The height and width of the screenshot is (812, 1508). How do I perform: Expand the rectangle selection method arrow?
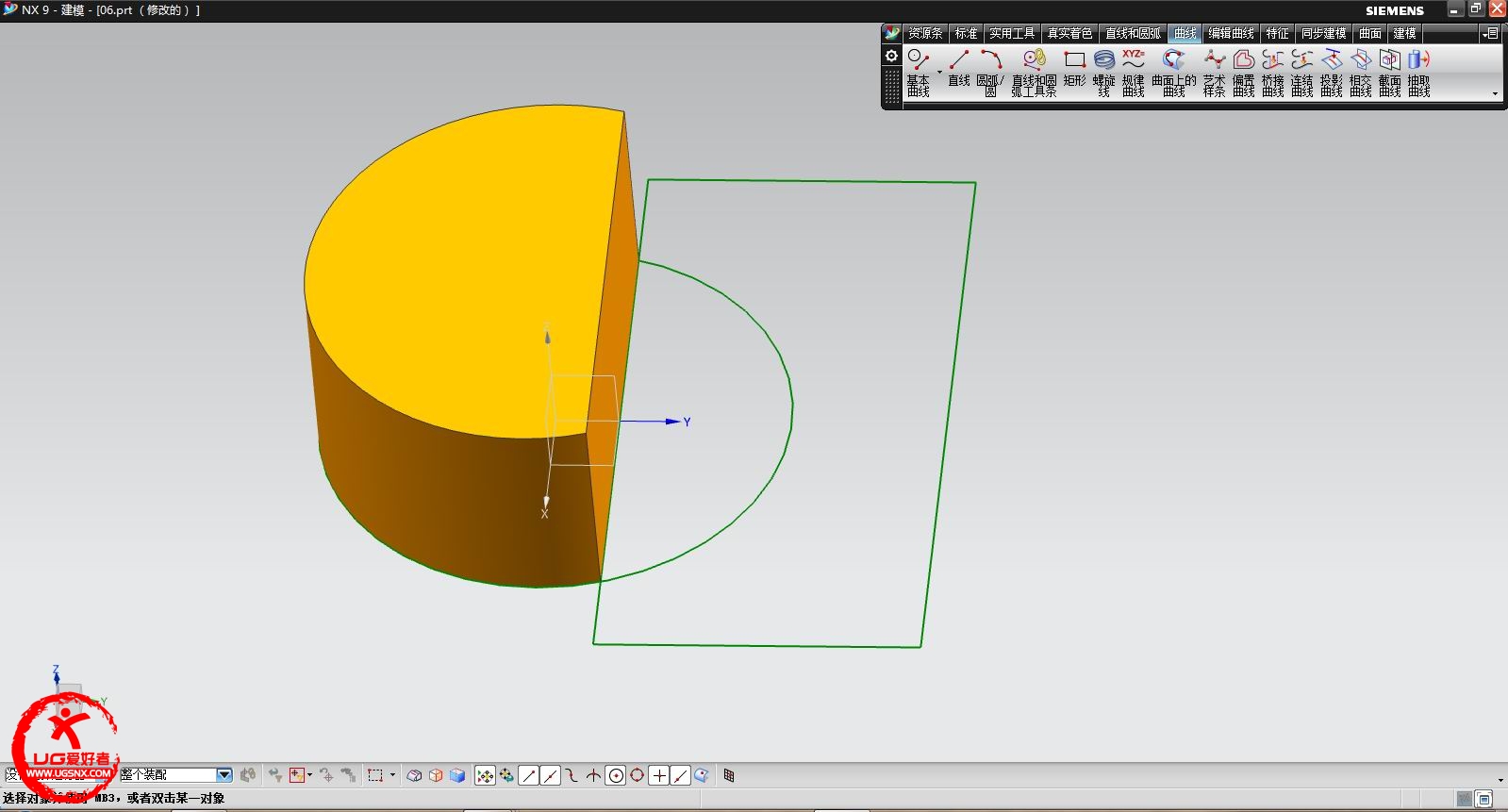coord(391,775)
